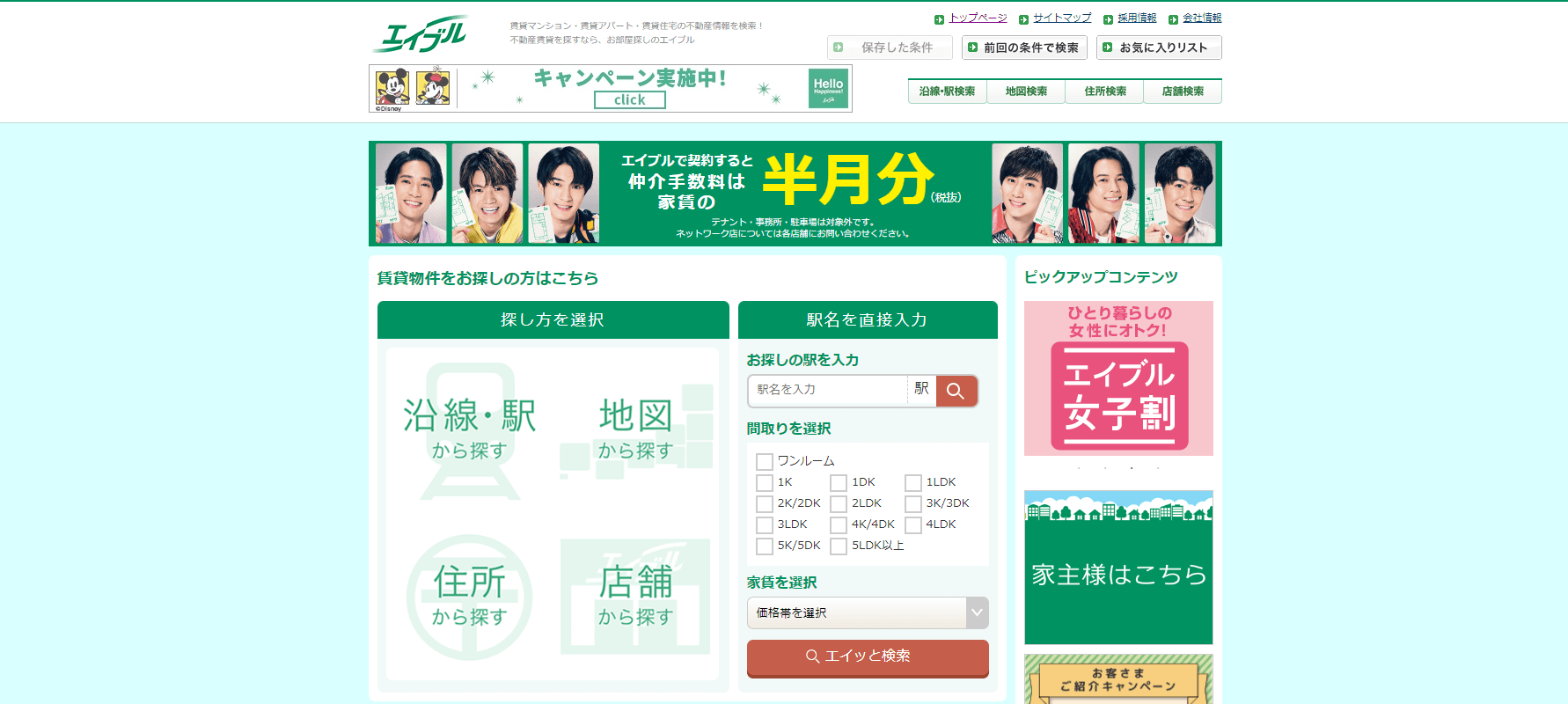This screenshot has height=704, width=1568.
Task: Check the 3K/3DK checkbox
Action: coord(913,503)
